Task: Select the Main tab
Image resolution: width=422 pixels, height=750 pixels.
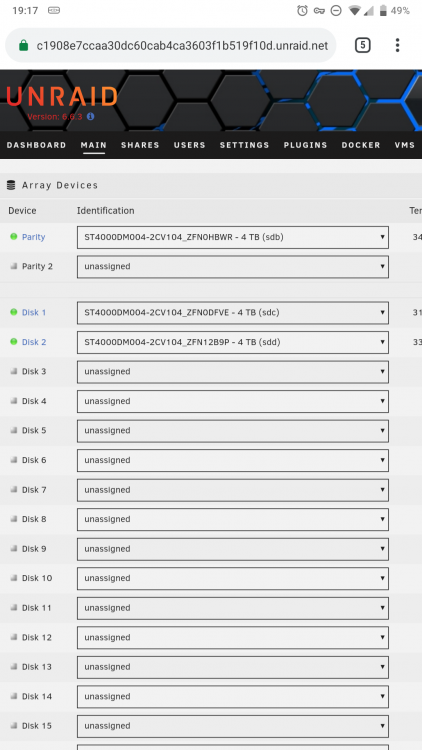Action: coord(94,145)
